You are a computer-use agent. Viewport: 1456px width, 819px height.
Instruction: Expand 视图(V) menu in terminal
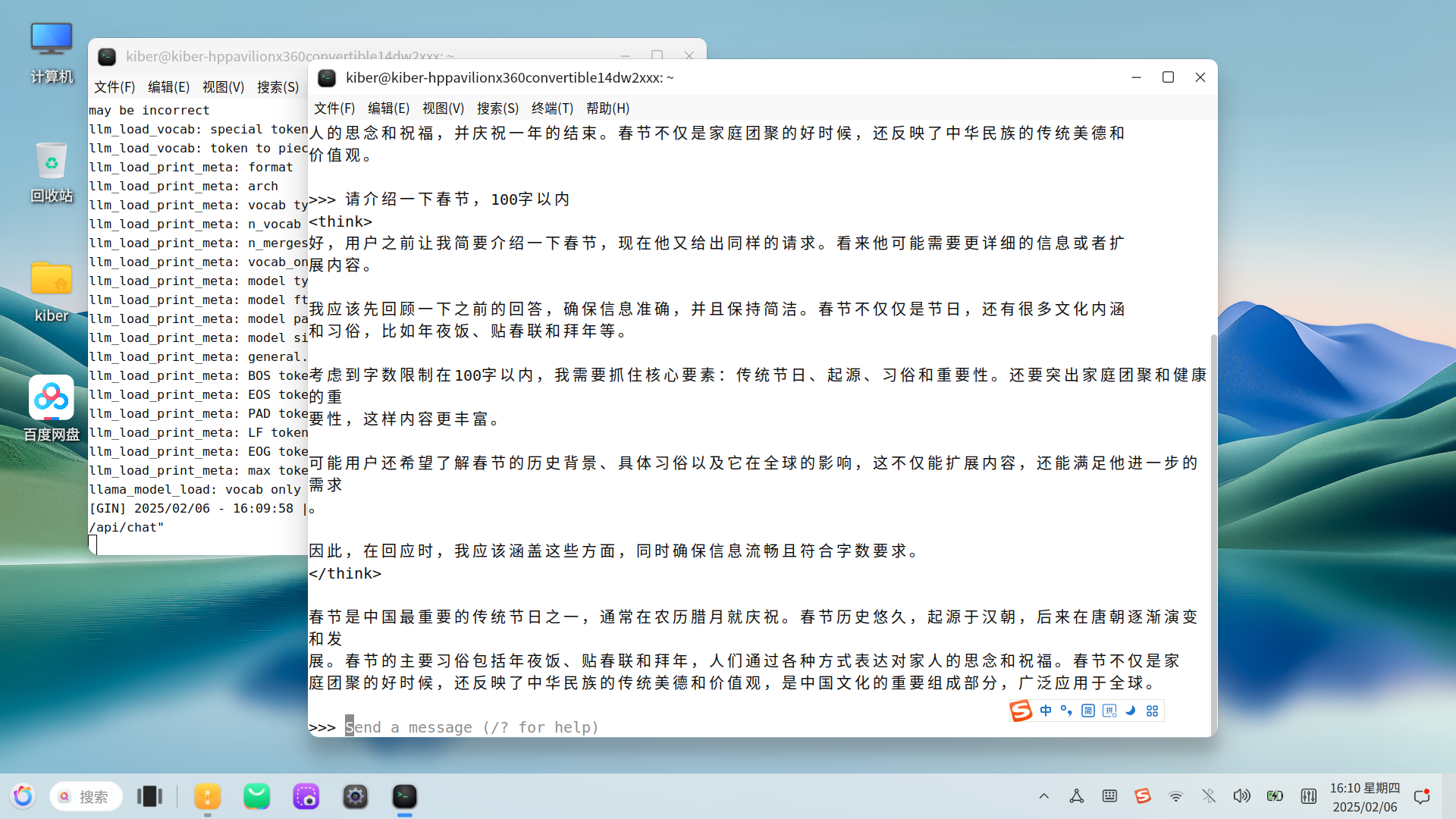(x=442, y=107)
